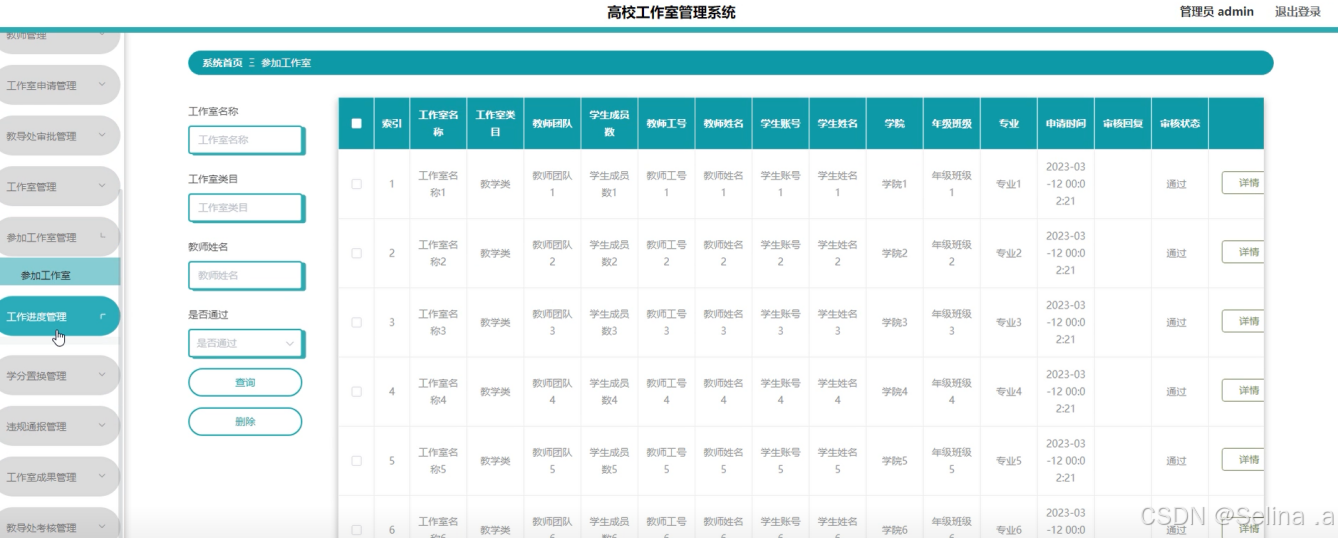
Task: Click the cell 专业5
Action: [1008, 461]
